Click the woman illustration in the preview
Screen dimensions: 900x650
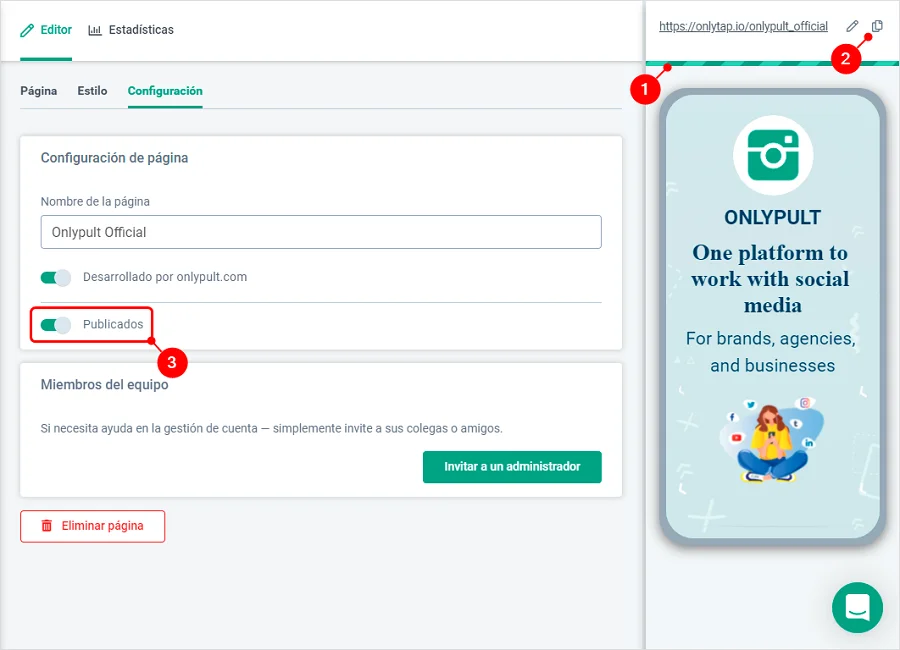(772, 439)
